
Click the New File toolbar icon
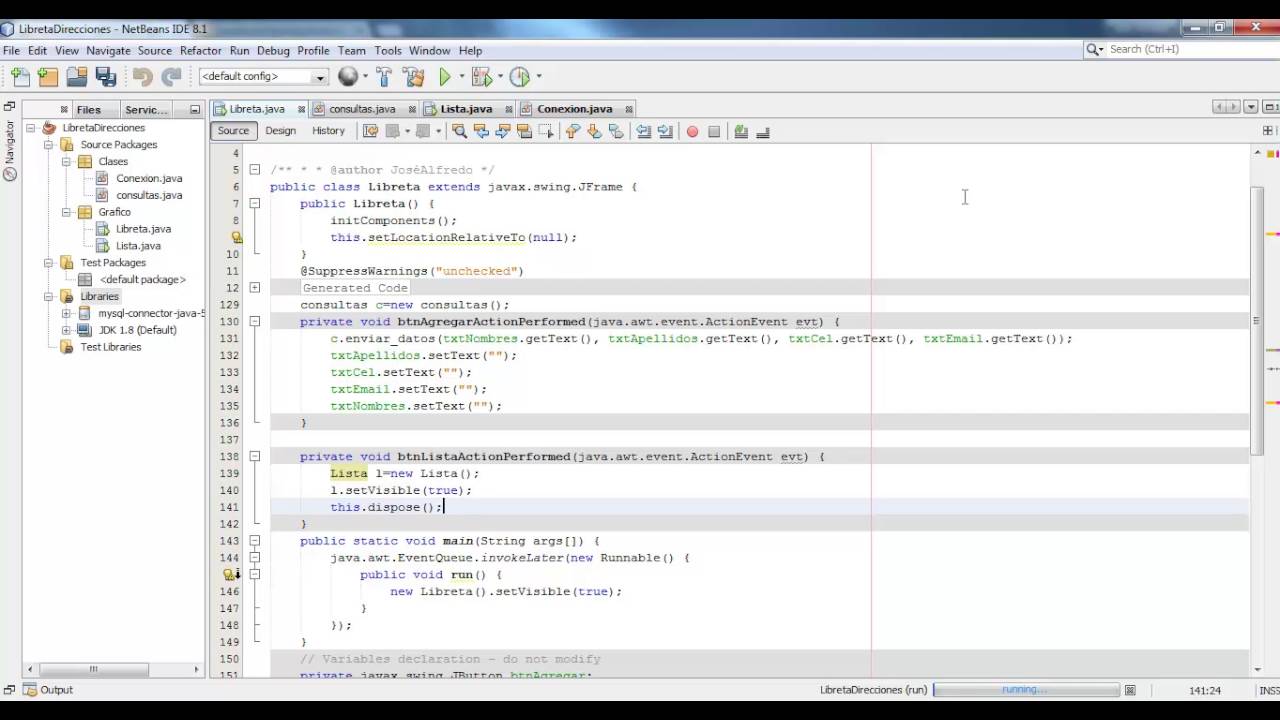tap(20, 76)
